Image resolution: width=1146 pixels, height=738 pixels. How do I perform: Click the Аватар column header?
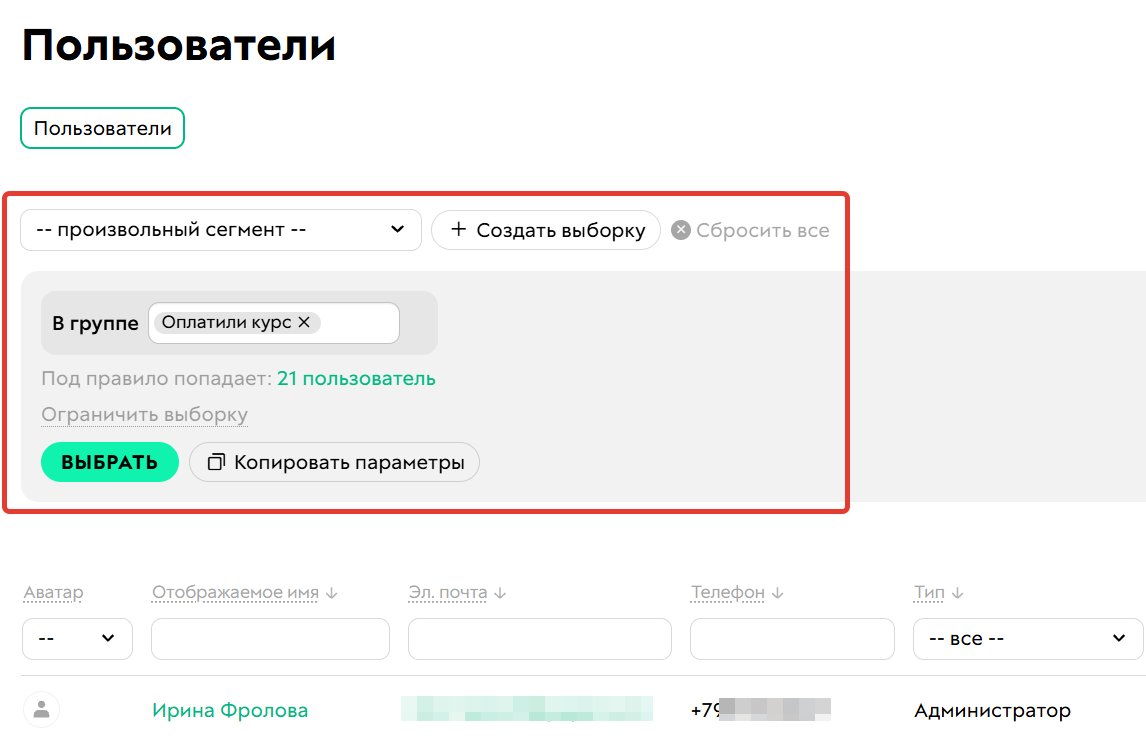[x=51, y=592]
